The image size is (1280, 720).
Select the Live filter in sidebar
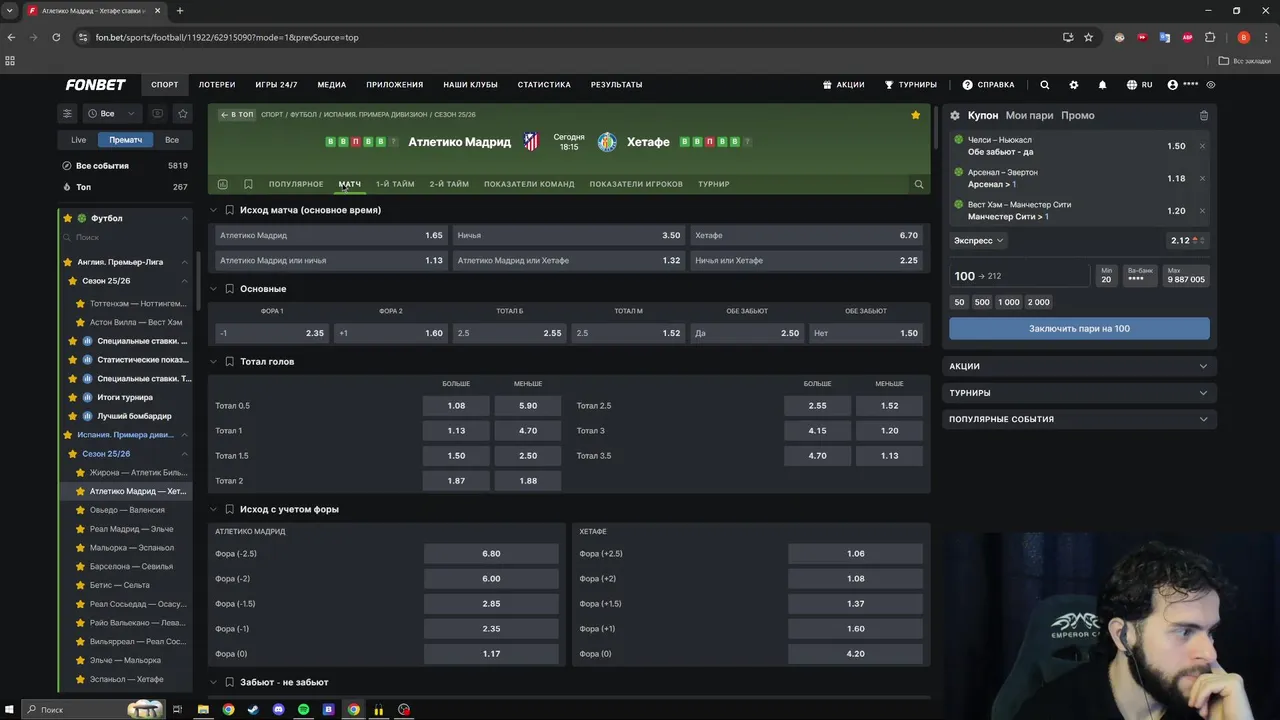point(78,140)
